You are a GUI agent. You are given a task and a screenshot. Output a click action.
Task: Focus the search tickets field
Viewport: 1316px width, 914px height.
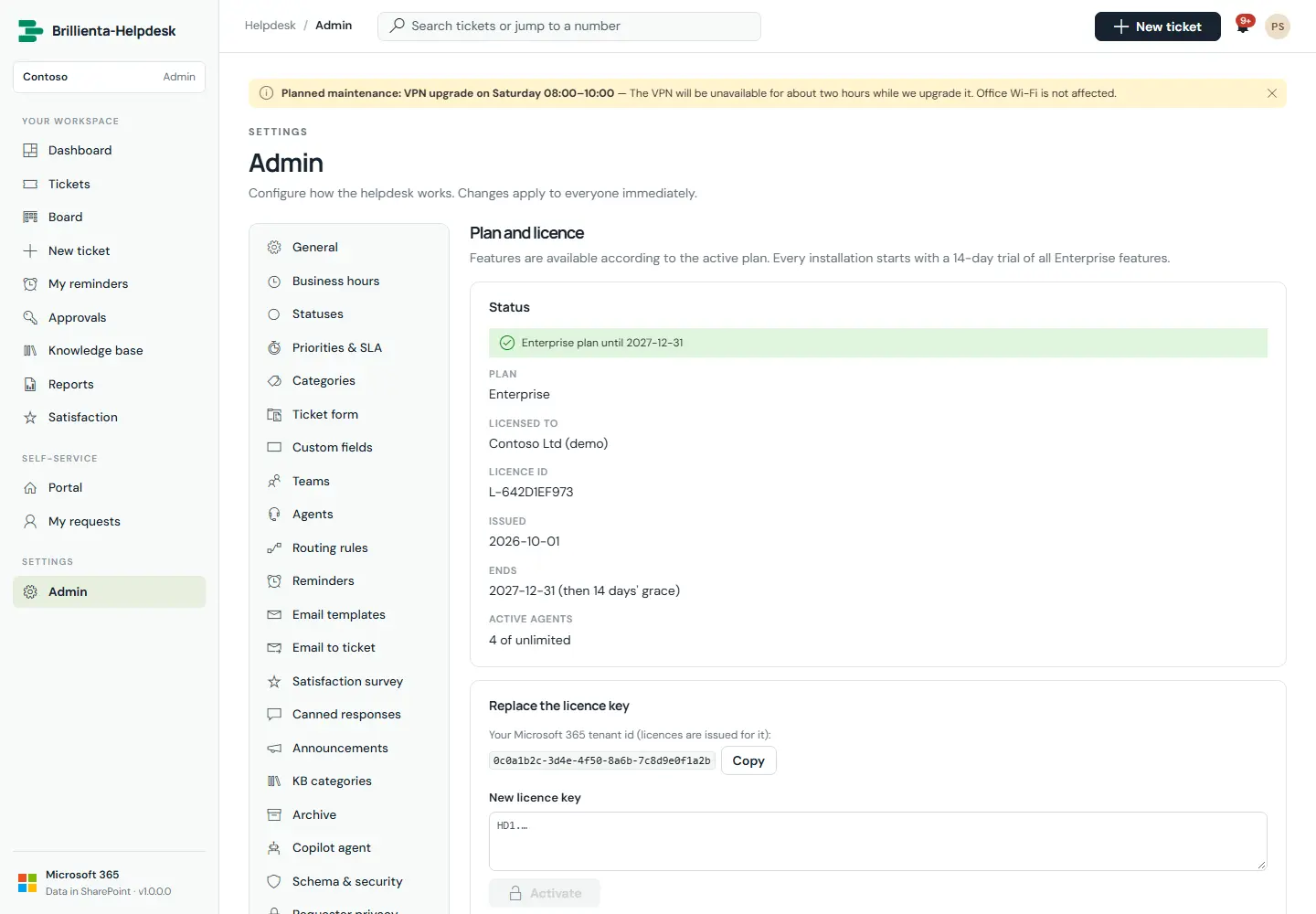(568, 27)
